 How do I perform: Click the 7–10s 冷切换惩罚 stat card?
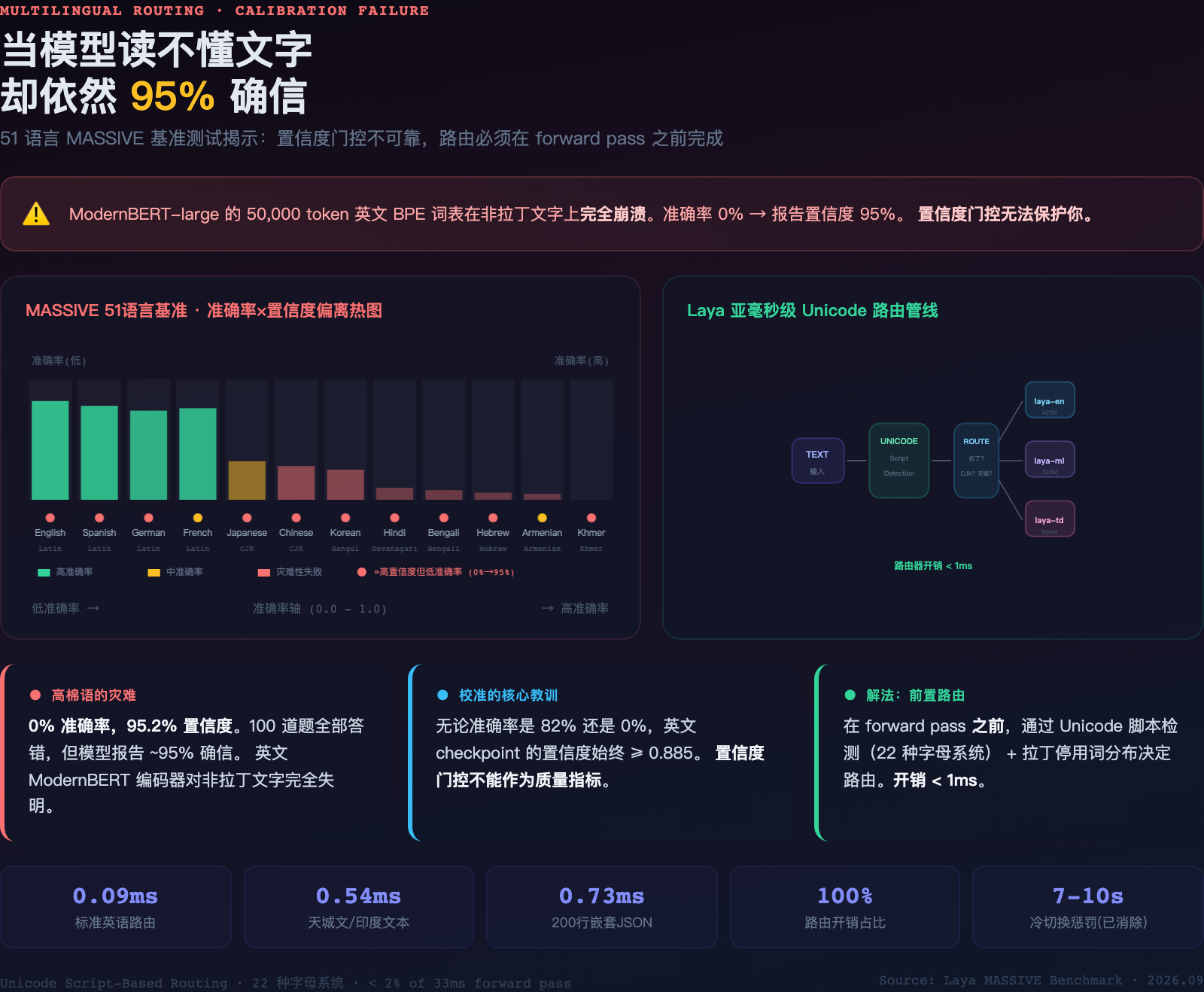[1088, 907]
